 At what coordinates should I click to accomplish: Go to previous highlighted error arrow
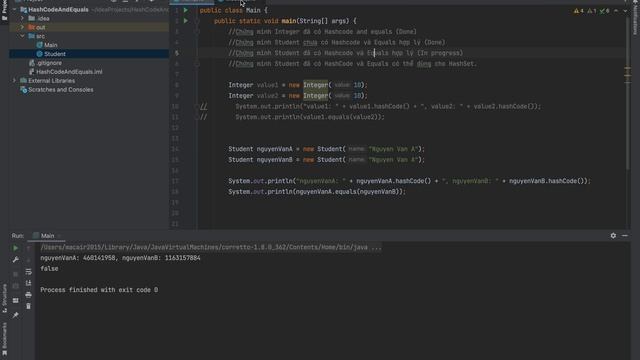pyautogui.click(x=616, y=11)
